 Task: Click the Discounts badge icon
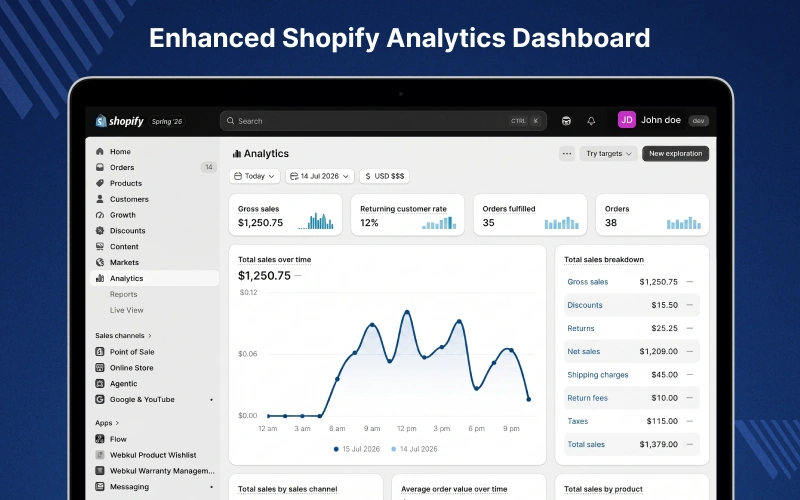(100, 231)
